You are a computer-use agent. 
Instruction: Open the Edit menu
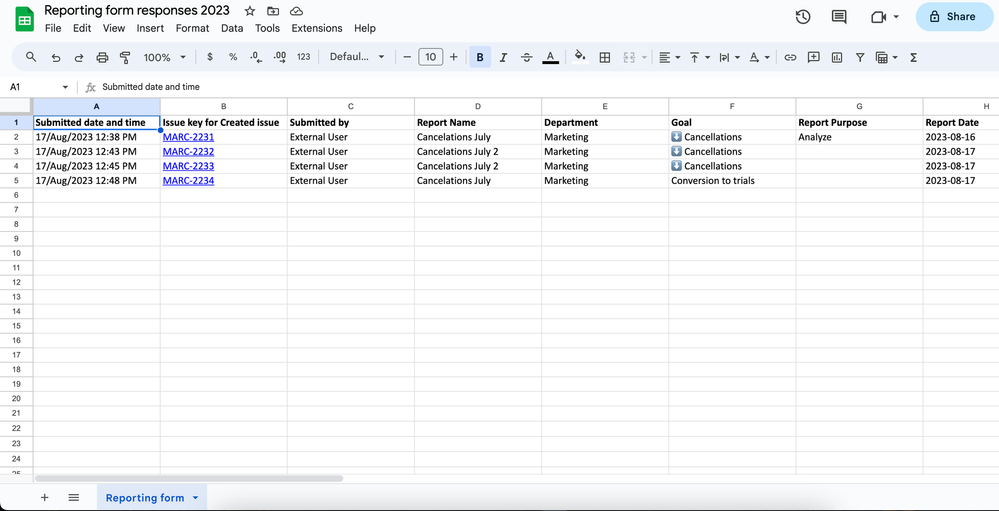pos(82,28)
